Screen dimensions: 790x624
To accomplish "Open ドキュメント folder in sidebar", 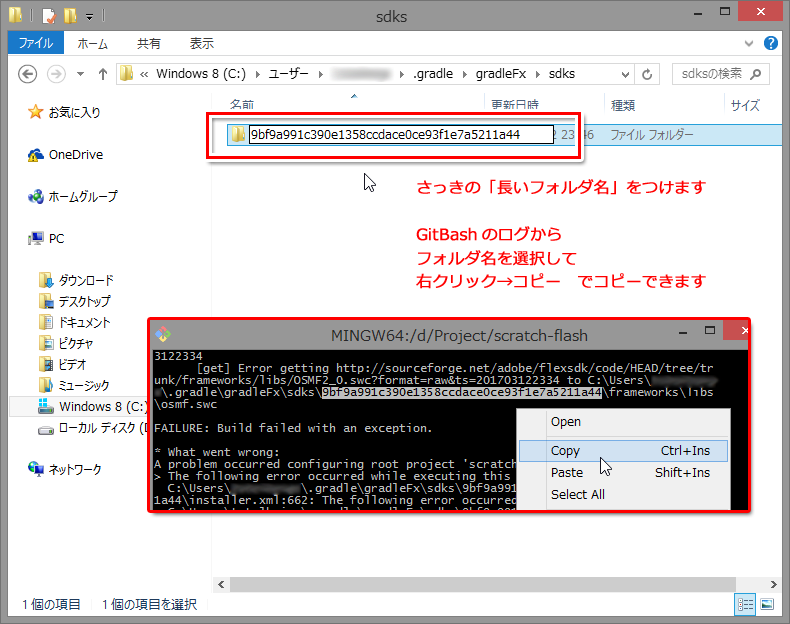I will coord(84,322).
